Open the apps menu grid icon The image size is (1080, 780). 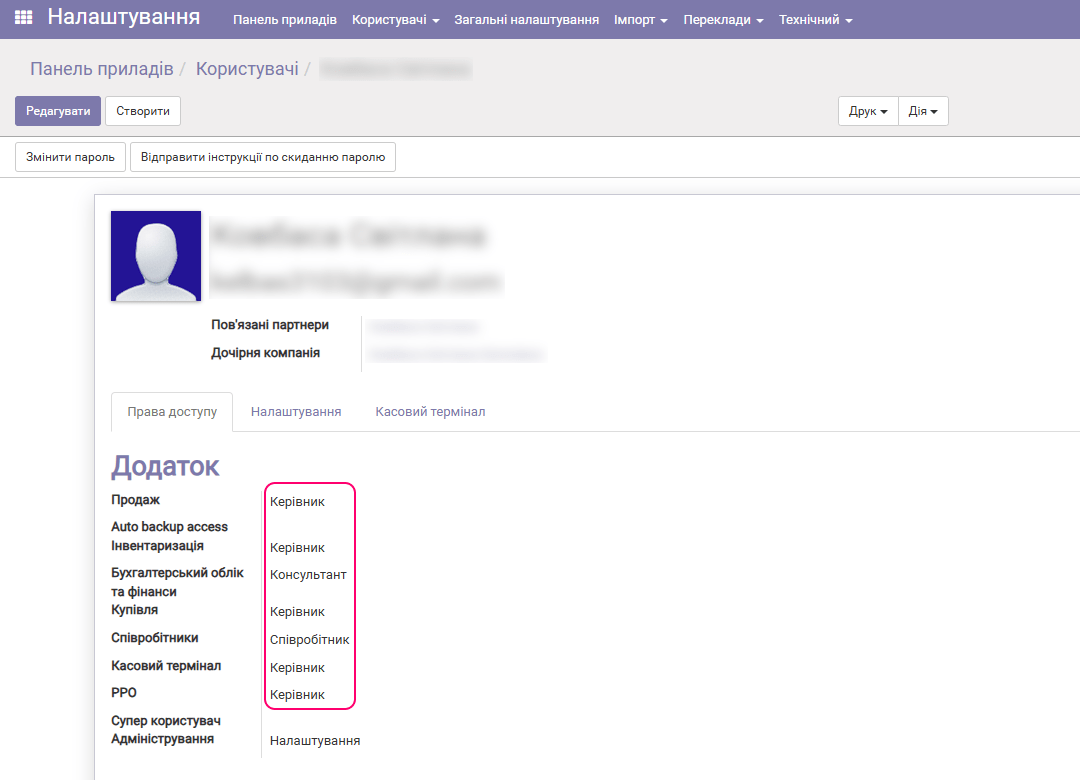(x=22, y=18)
